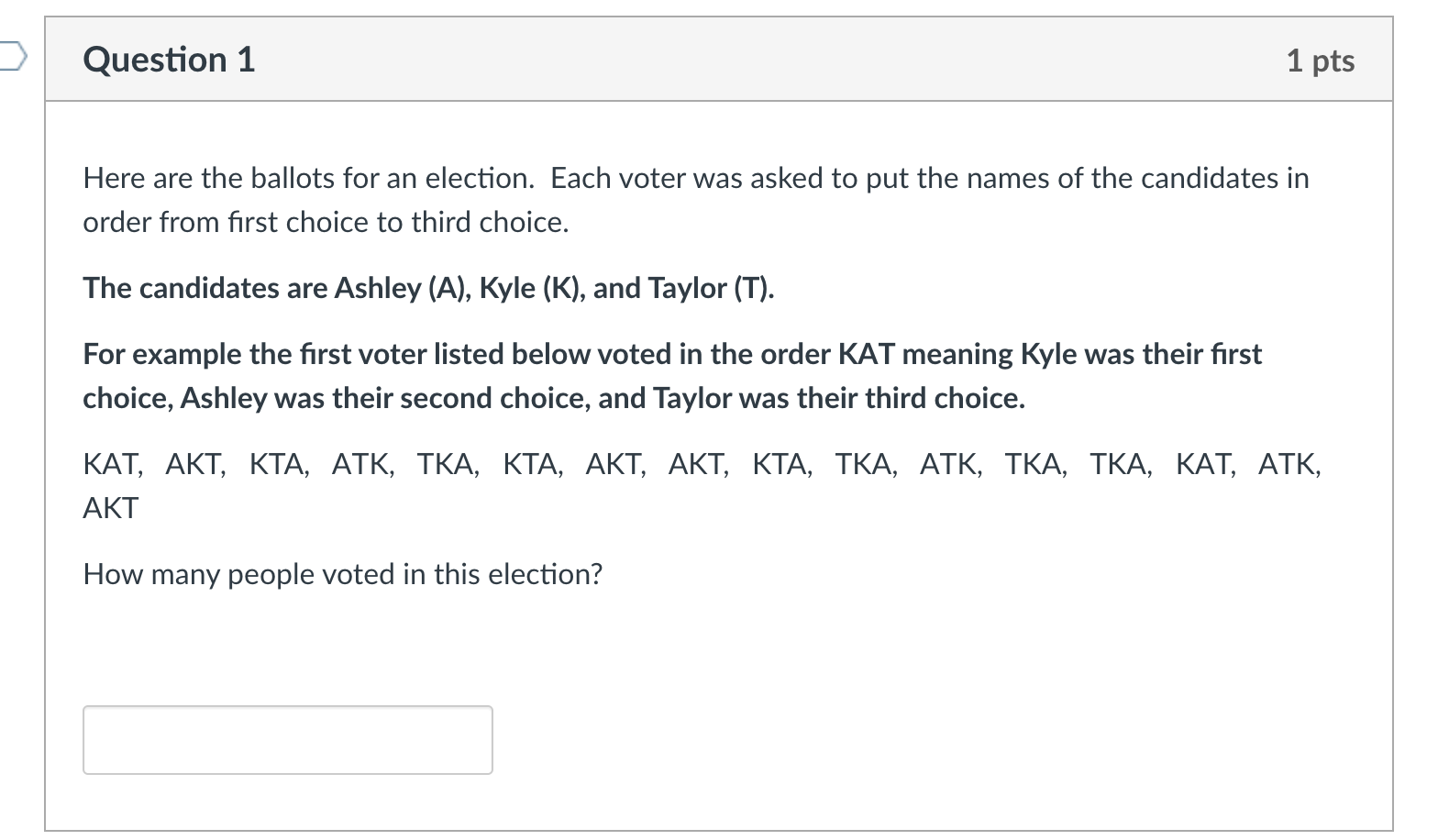Click the text 'order from first choice to third choice'
The height and width of the screenshot is (840, 1438).
[326, 222]
